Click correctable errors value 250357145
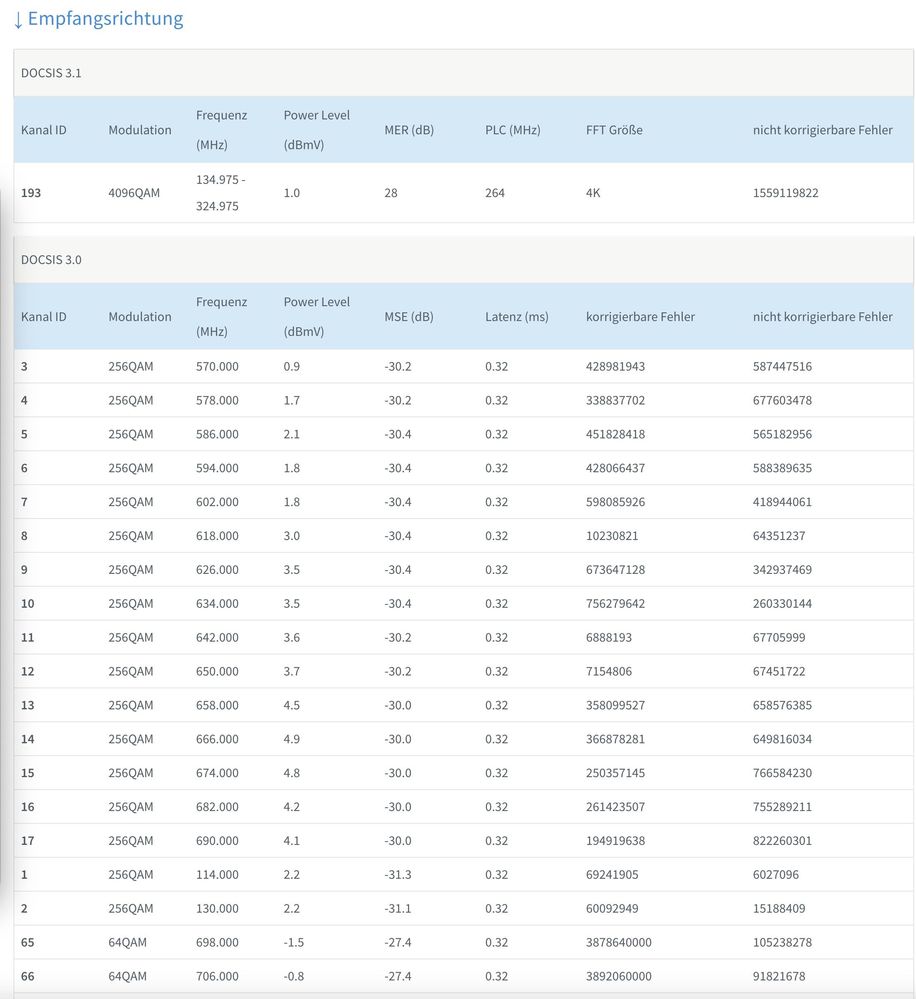 click(x=615, y=773)
